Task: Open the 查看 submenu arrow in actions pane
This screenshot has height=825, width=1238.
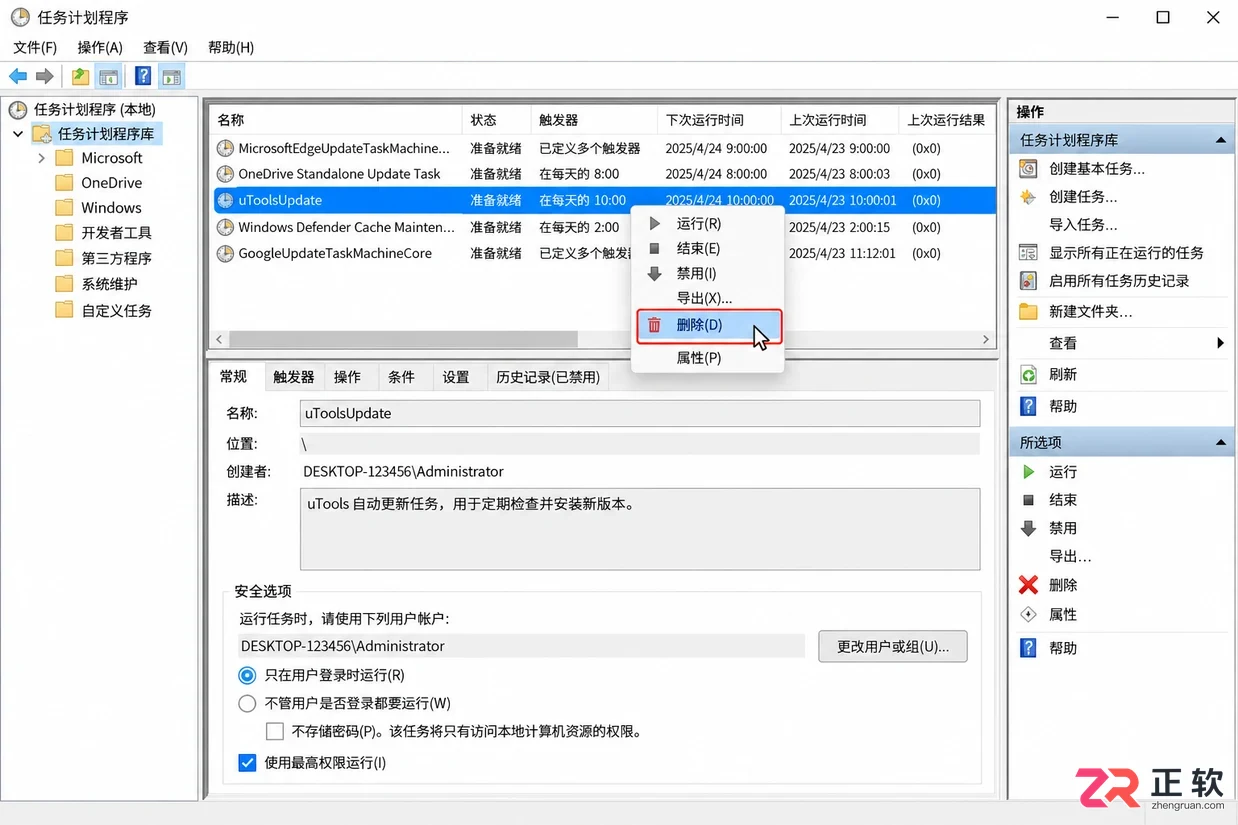Action: pyautogui.click(x=1221, y=343)
